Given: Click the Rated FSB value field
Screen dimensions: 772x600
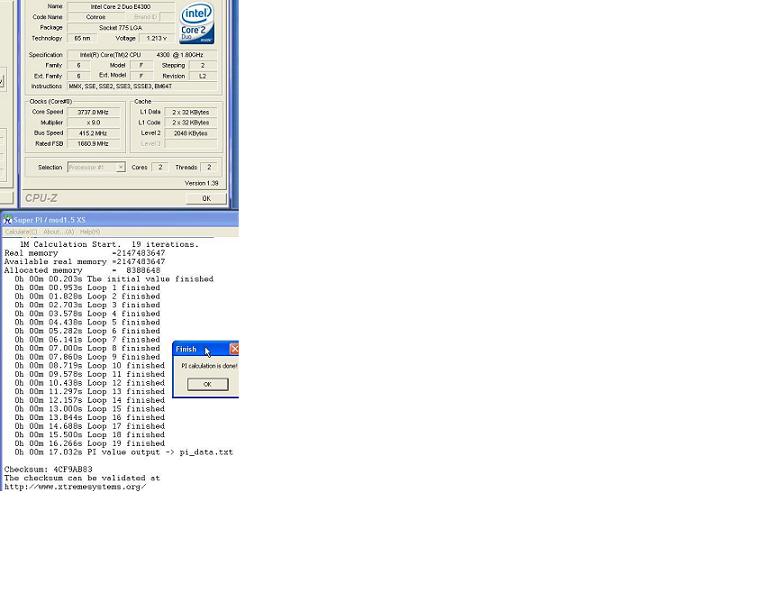Looking at the screenshot, I should click(93, 144).
